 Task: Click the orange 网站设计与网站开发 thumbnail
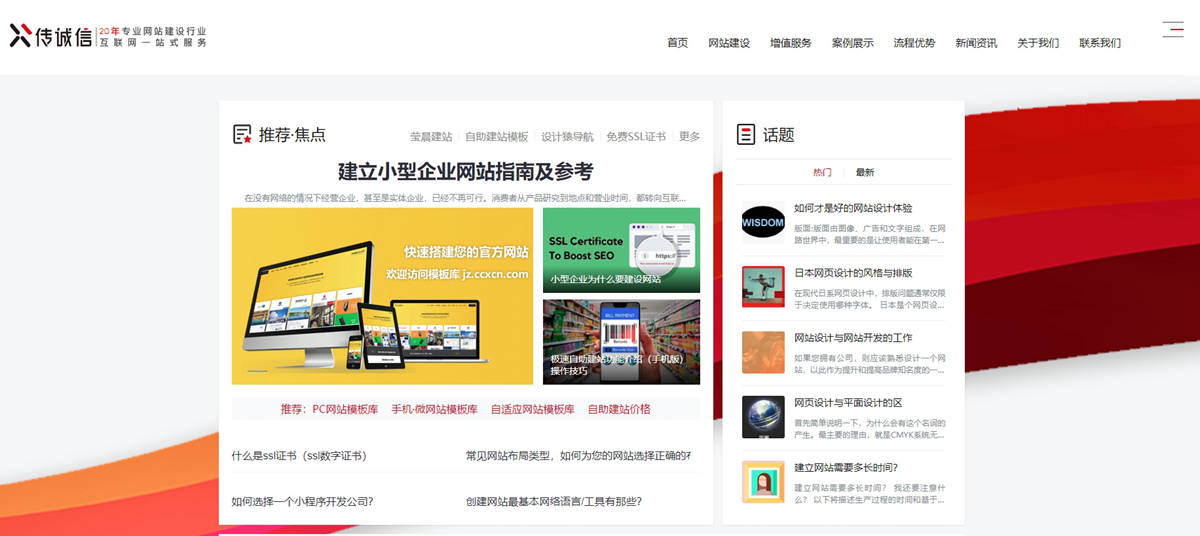(x=763, y=352)
